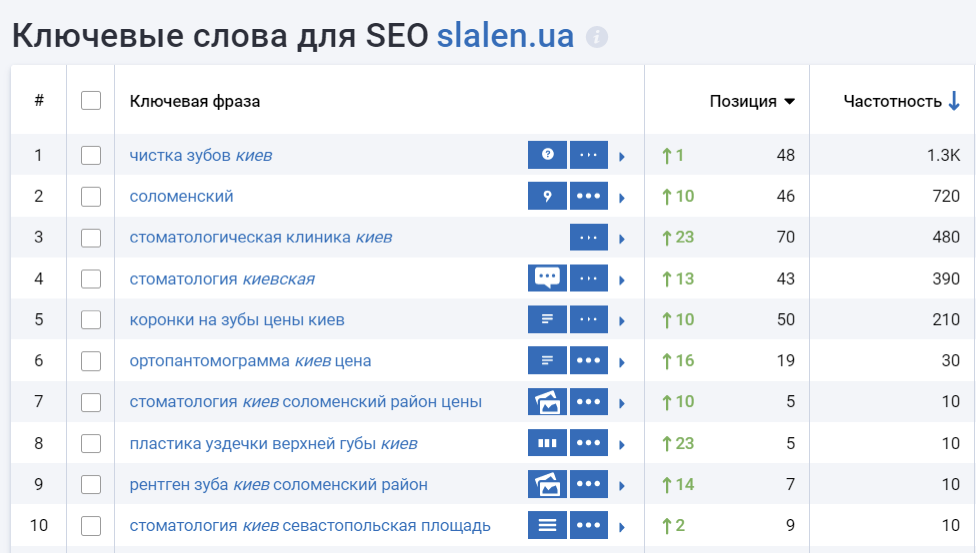Expand arrow for соломенский row
976x553 pixels.
pyautogui.click(x=622, y=197)
